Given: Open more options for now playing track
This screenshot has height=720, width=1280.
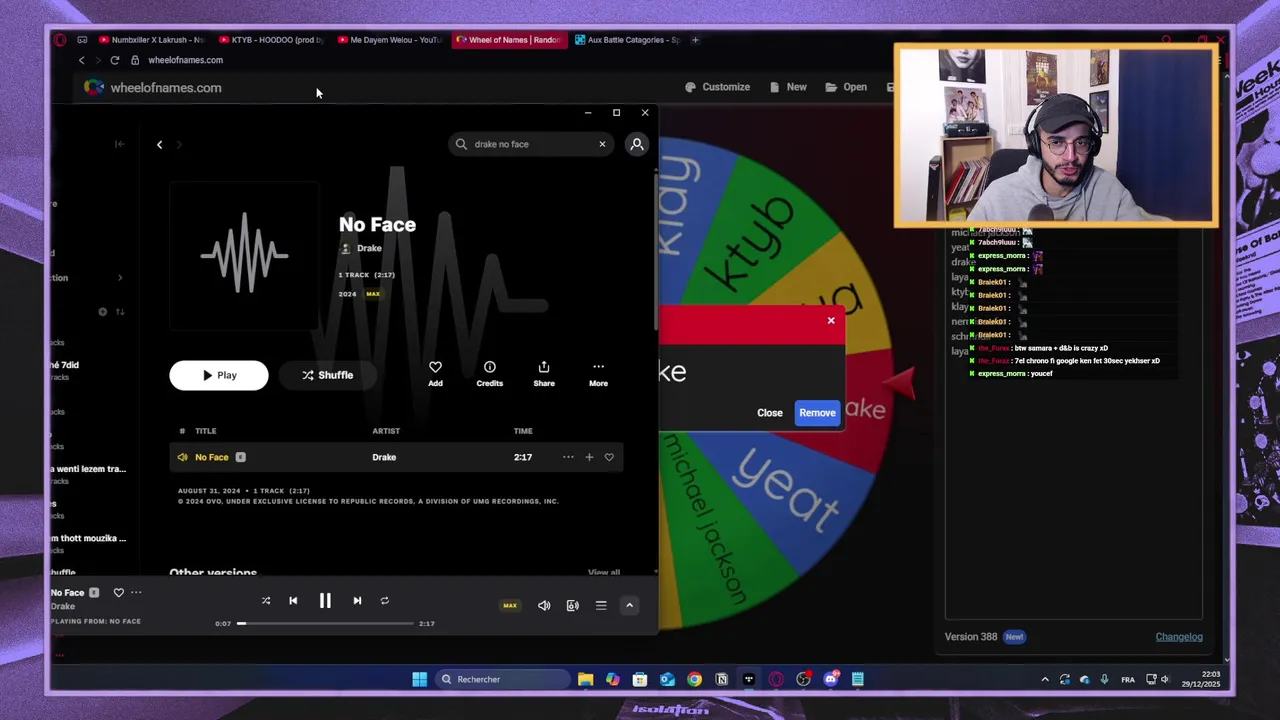Looking at the screenshot, I should 136,593.
